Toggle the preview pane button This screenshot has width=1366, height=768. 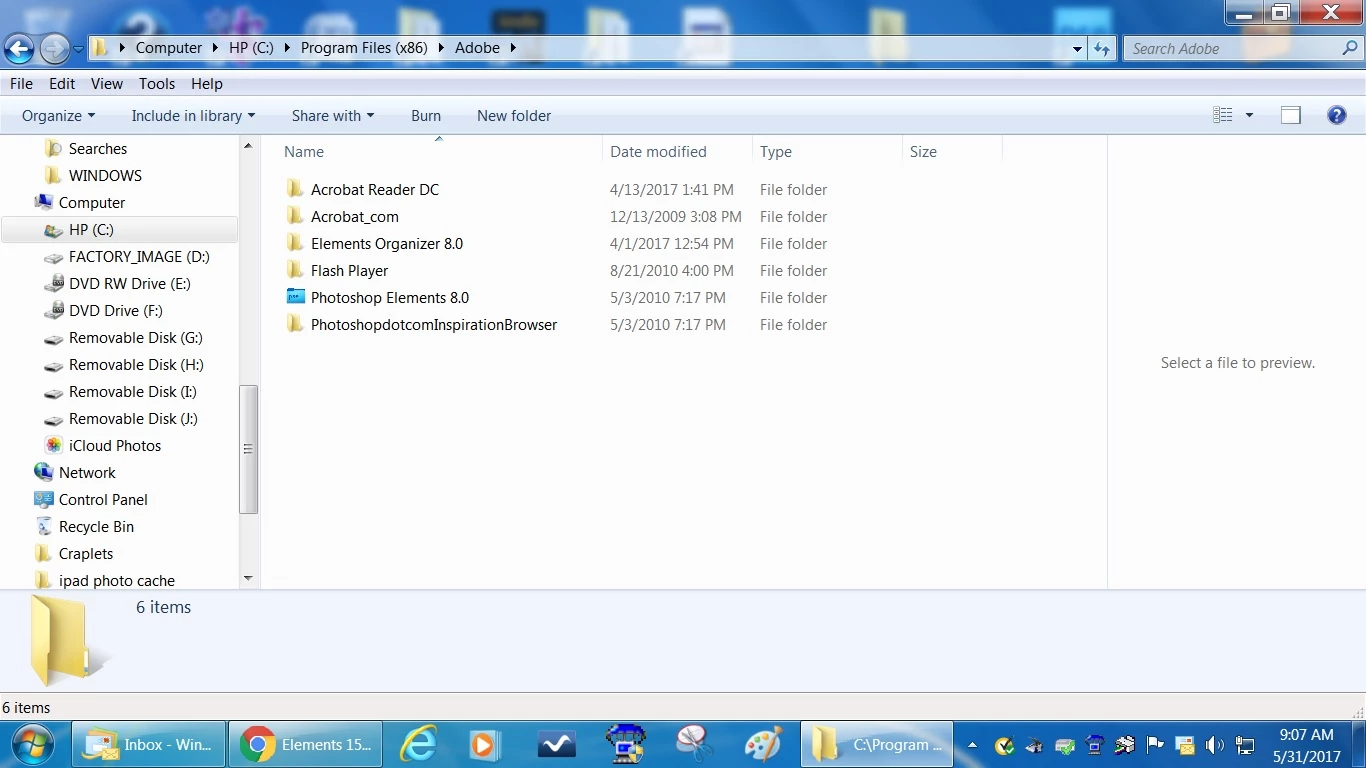(x=1291, y=115)
